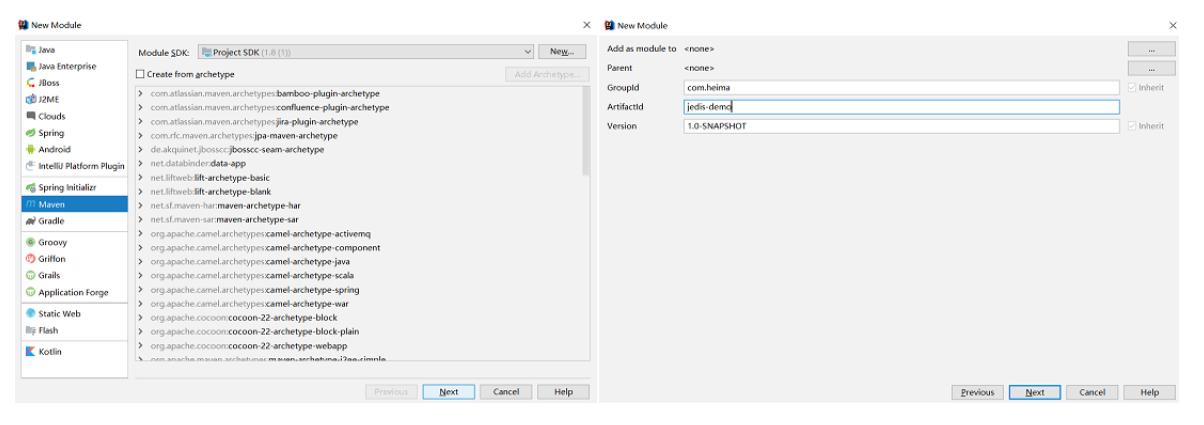Open the Module SDK dropdown
The image size is (1204, 425).
point(365,52)
